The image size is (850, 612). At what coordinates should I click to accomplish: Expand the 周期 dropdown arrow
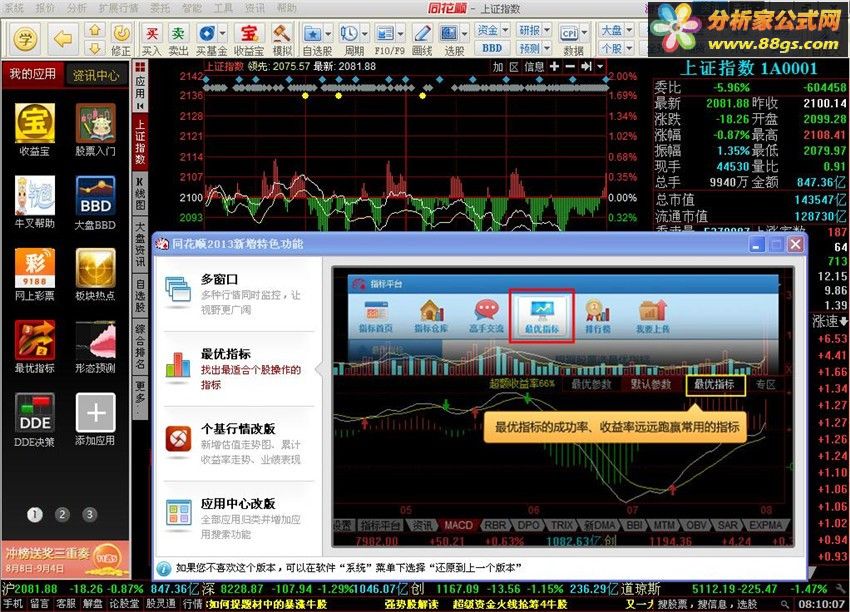click(x=364, y=34)
